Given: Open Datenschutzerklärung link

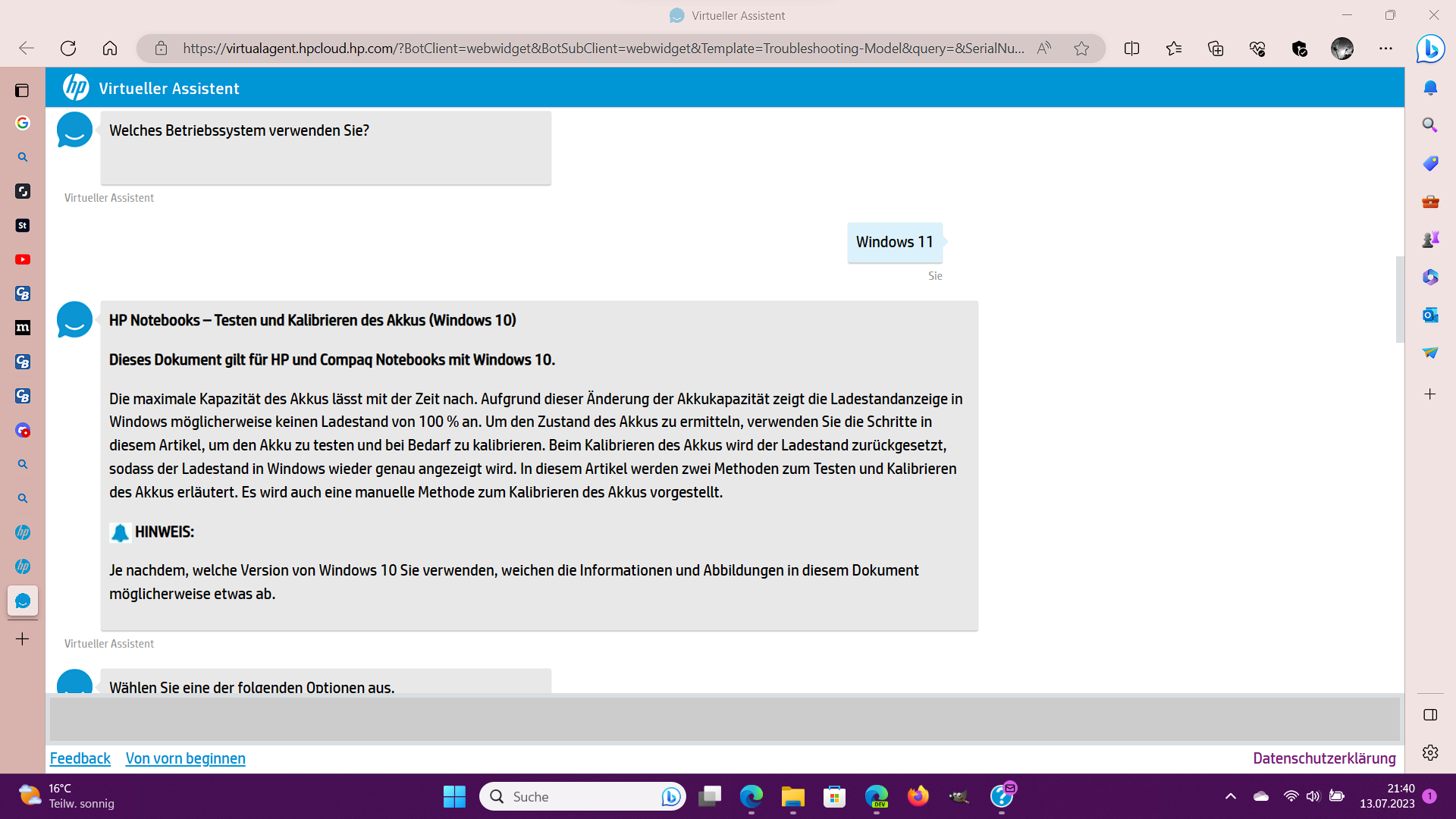Looking at the screenshot, I should click(1324, 758).
